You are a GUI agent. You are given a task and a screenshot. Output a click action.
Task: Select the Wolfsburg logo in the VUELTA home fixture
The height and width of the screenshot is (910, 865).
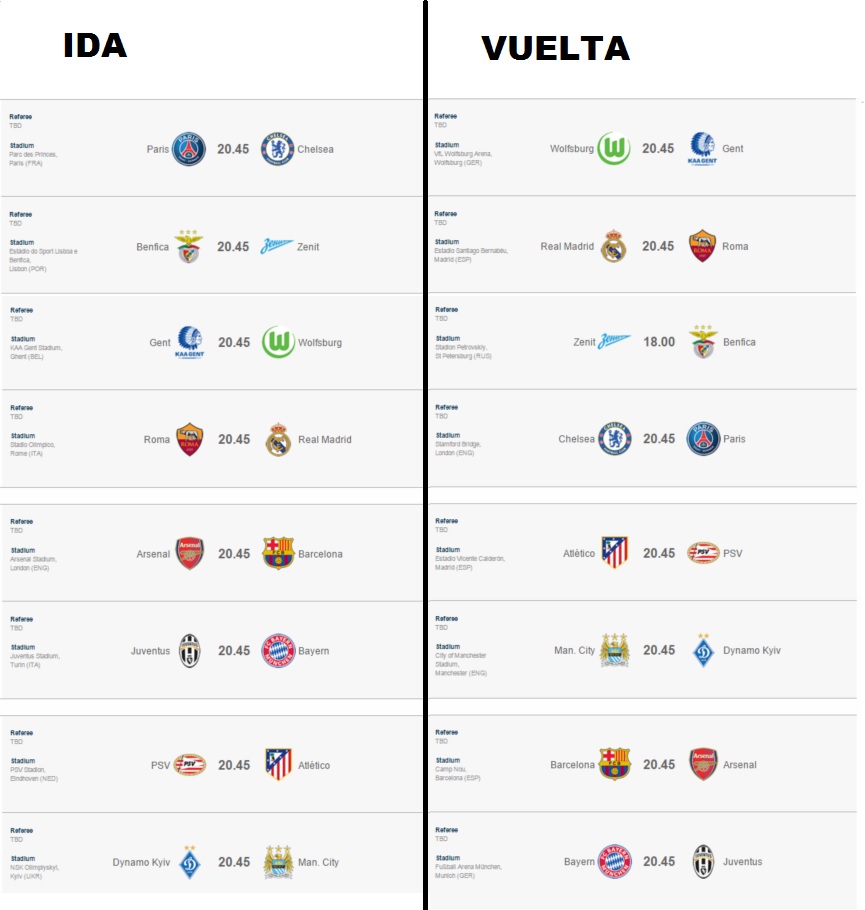(613, 149)
